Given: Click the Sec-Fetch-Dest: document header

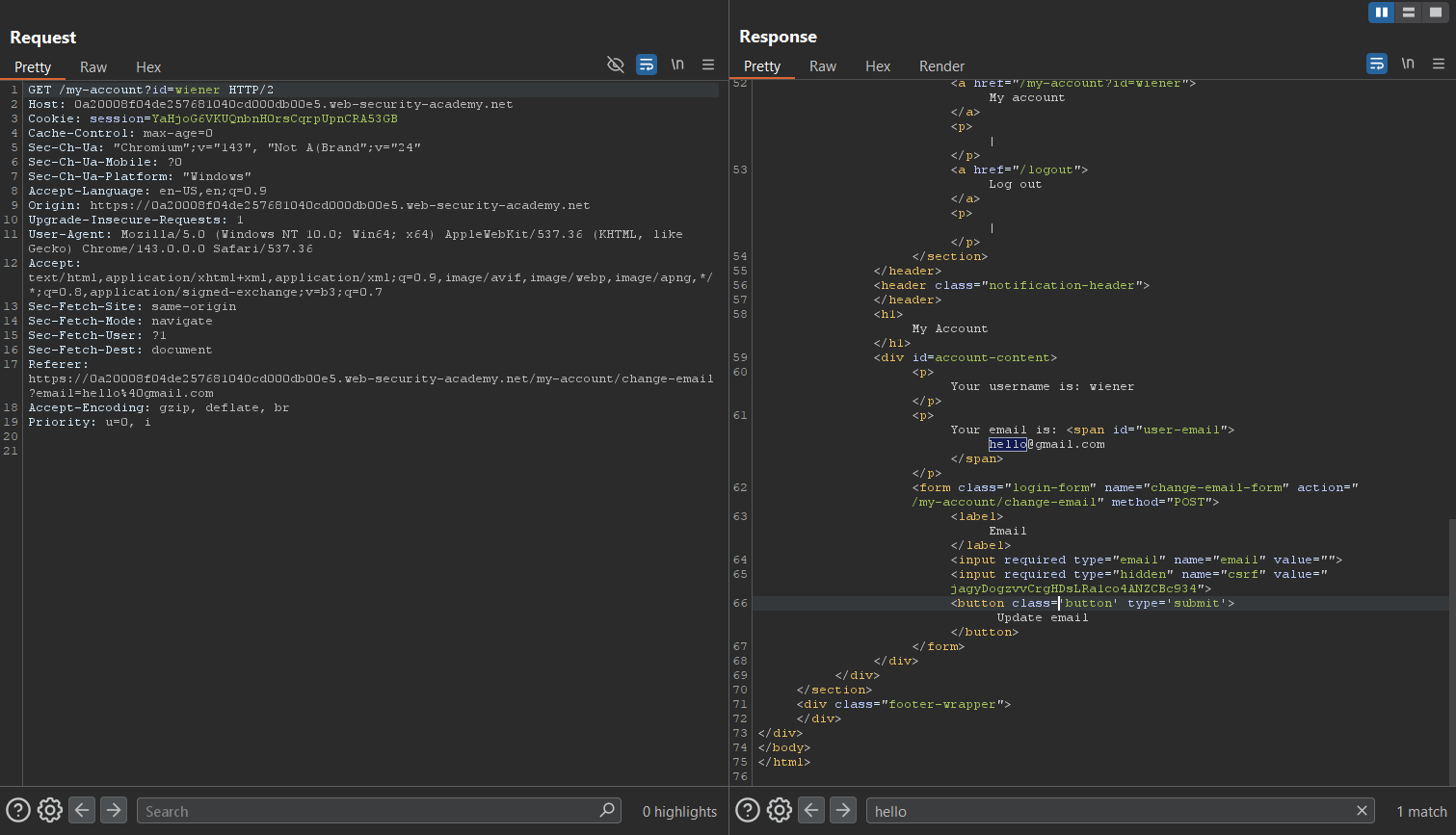Looking at the screenshot, I should pyautogui.click(x=120, y=350).
